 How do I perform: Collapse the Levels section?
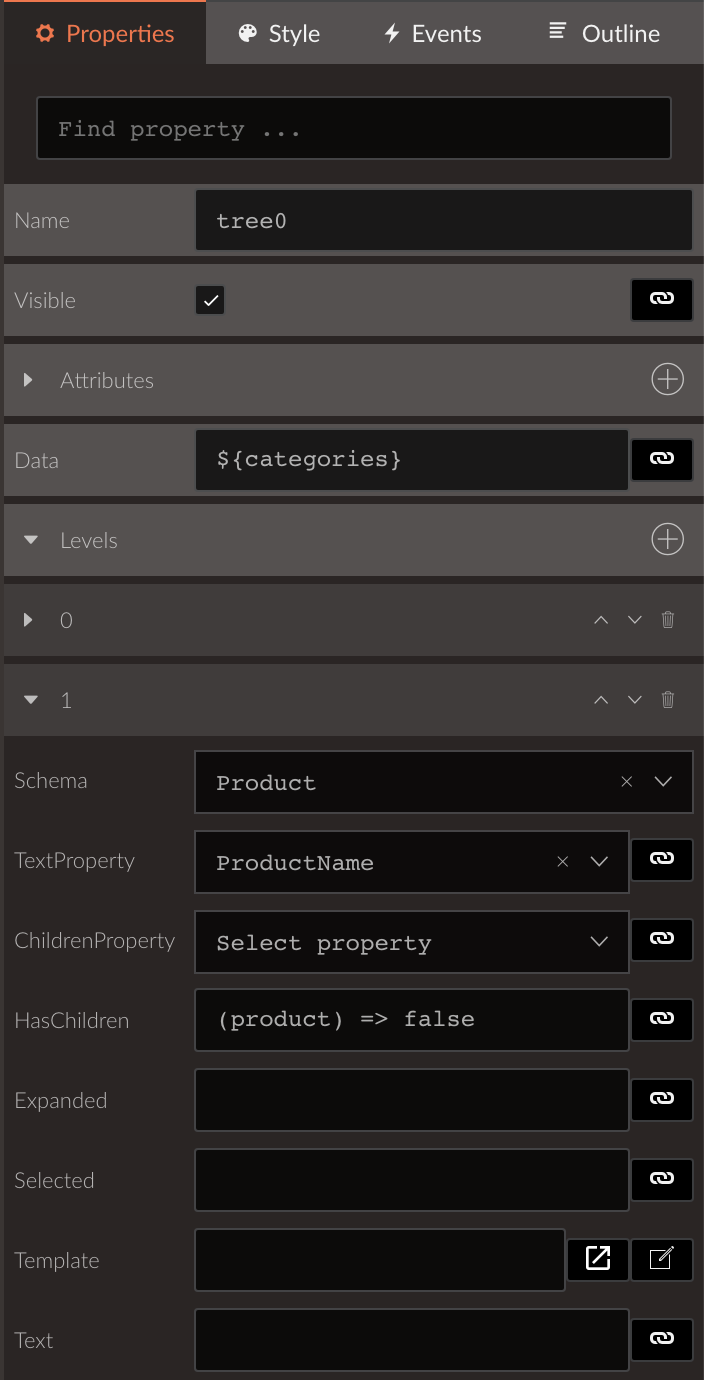(x=31, y=540)
